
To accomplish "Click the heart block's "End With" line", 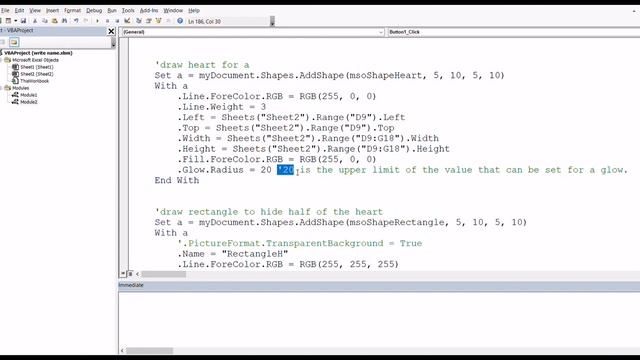I will click(x=177, y=180).
